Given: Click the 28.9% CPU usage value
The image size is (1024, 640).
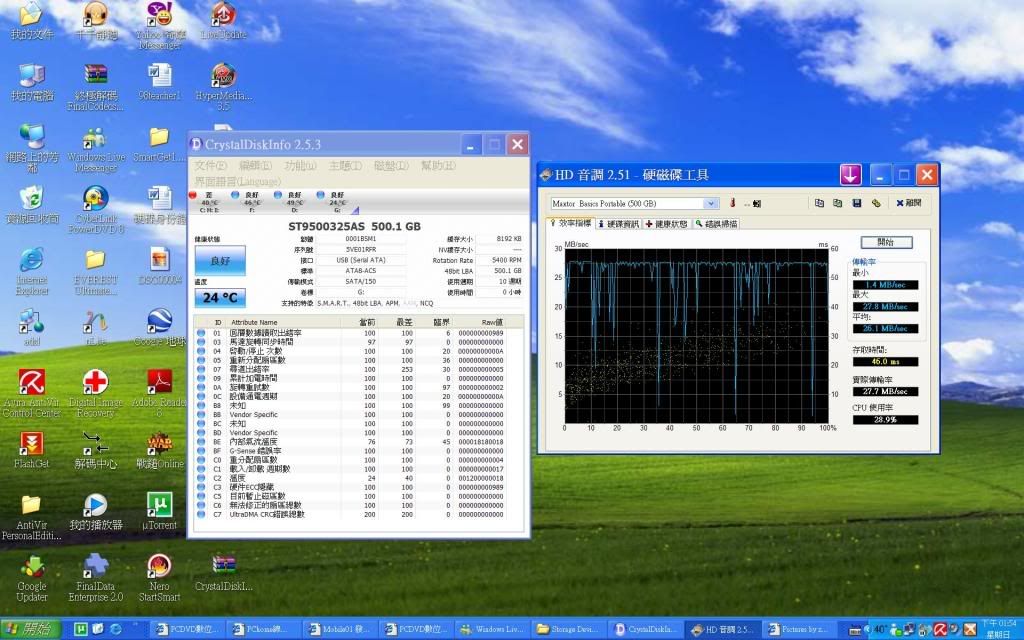Looking at the screenshot, I should 886,420.
